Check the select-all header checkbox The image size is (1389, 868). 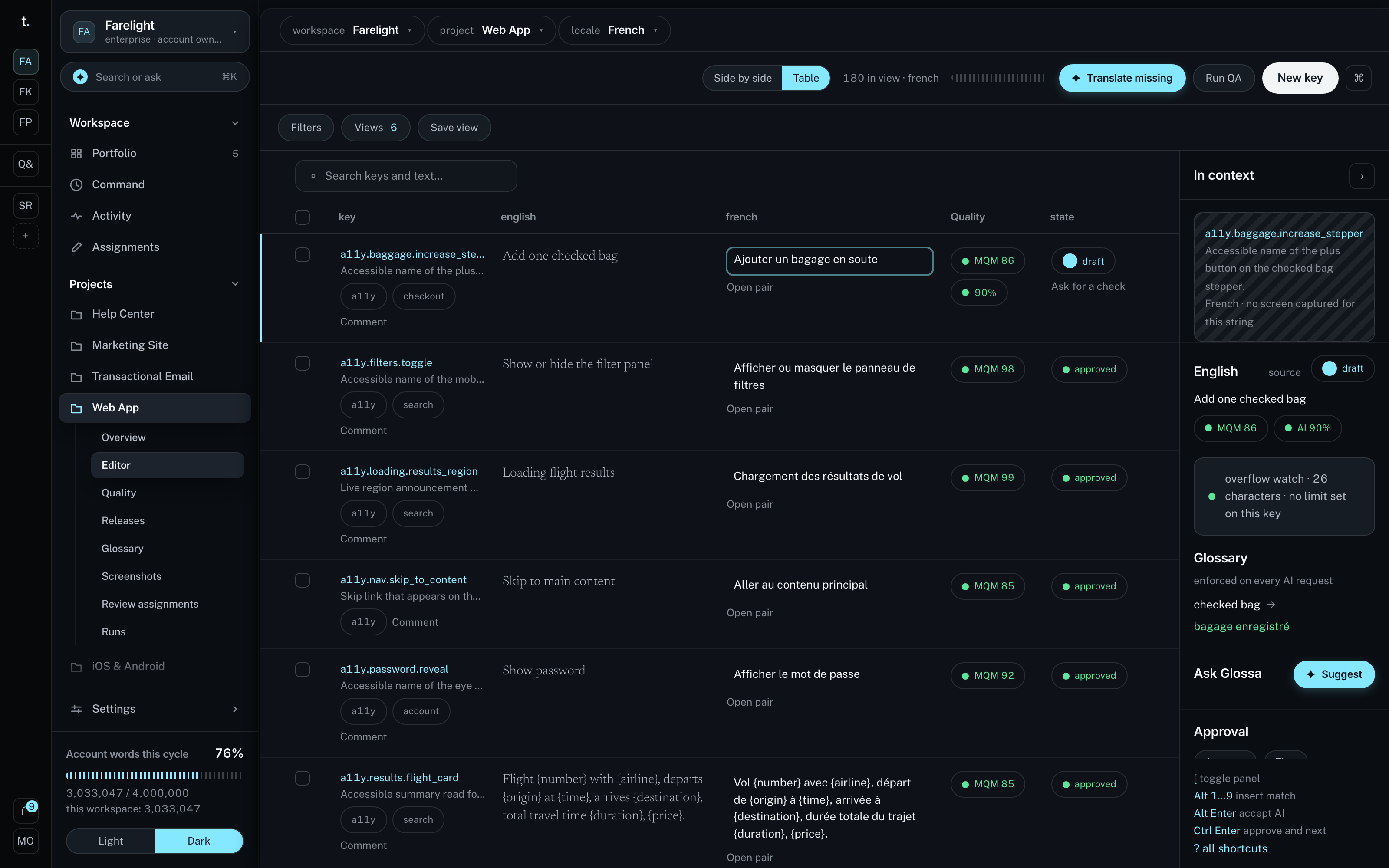click(x=303, y=217)
